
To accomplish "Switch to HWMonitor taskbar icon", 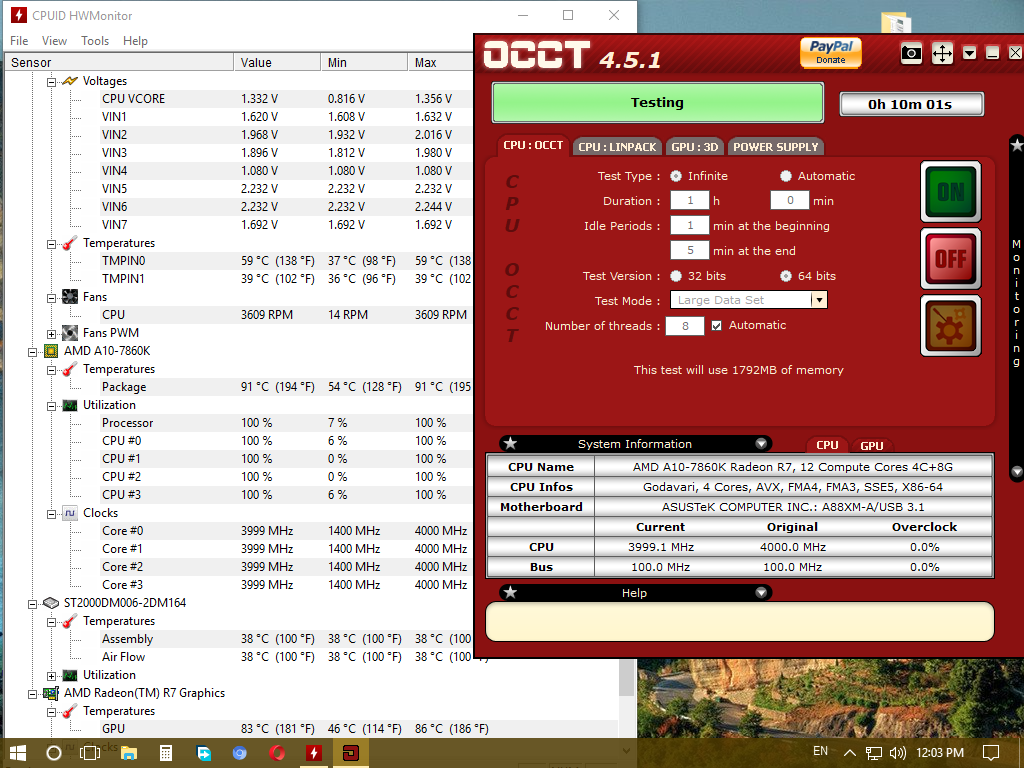I will point(314,753).
